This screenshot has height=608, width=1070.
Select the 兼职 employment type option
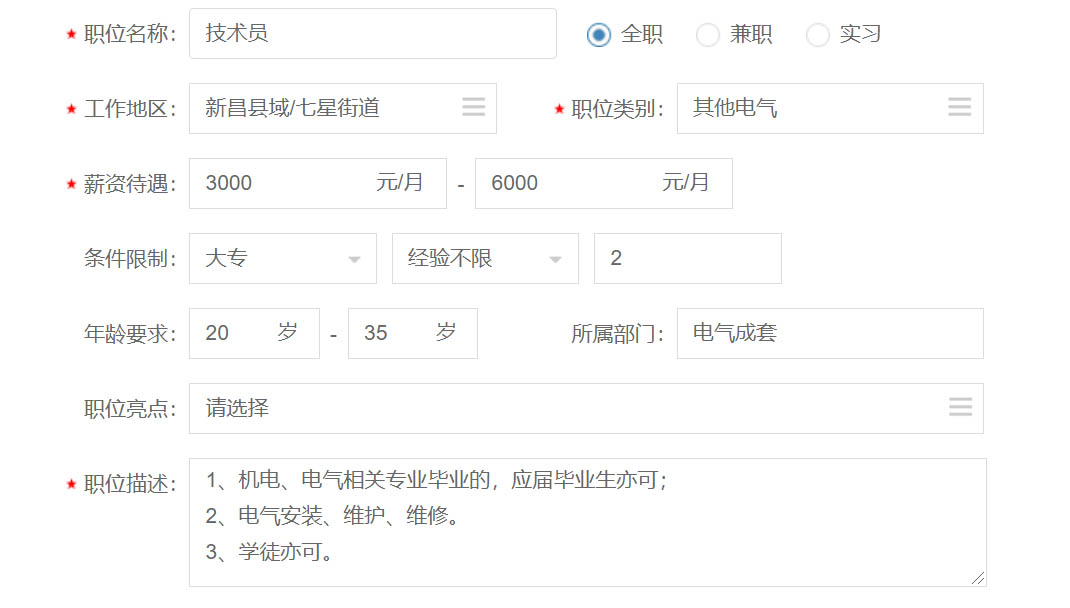708,33
